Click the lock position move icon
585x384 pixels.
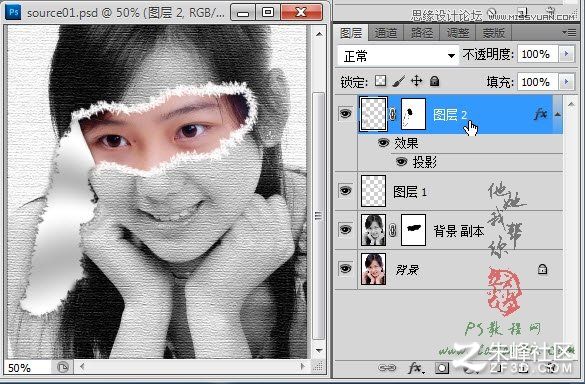click(416, 81)
